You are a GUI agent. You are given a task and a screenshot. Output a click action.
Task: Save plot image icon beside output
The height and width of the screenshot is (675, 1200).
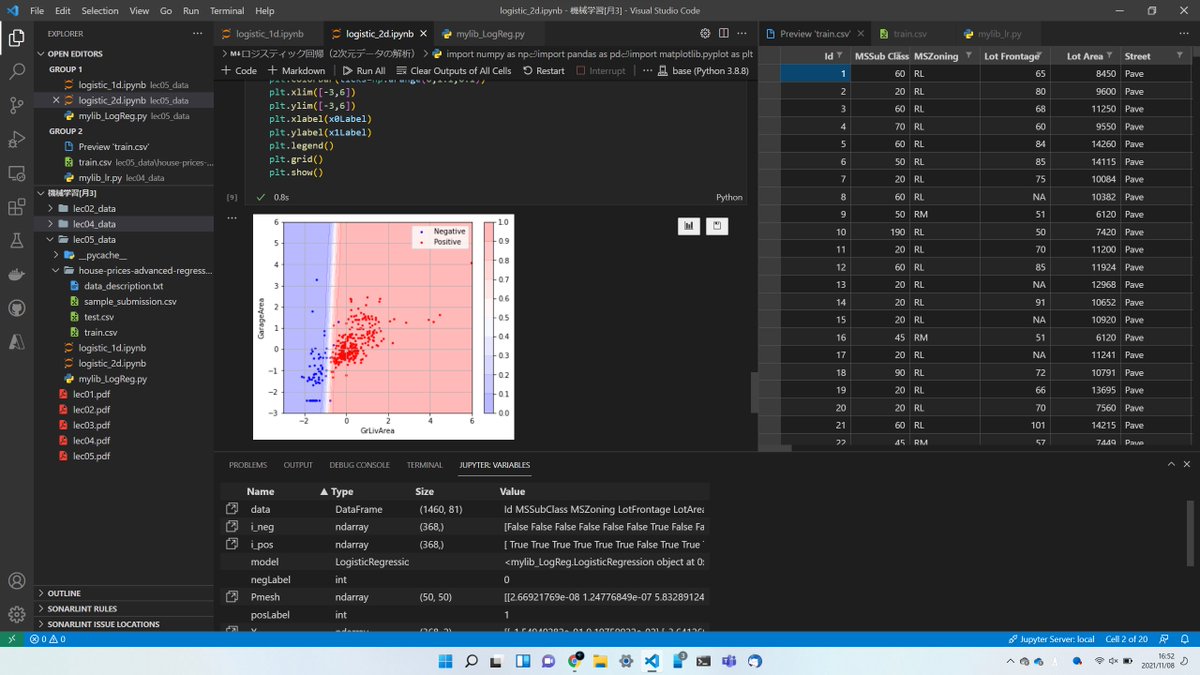click(717, 226)
